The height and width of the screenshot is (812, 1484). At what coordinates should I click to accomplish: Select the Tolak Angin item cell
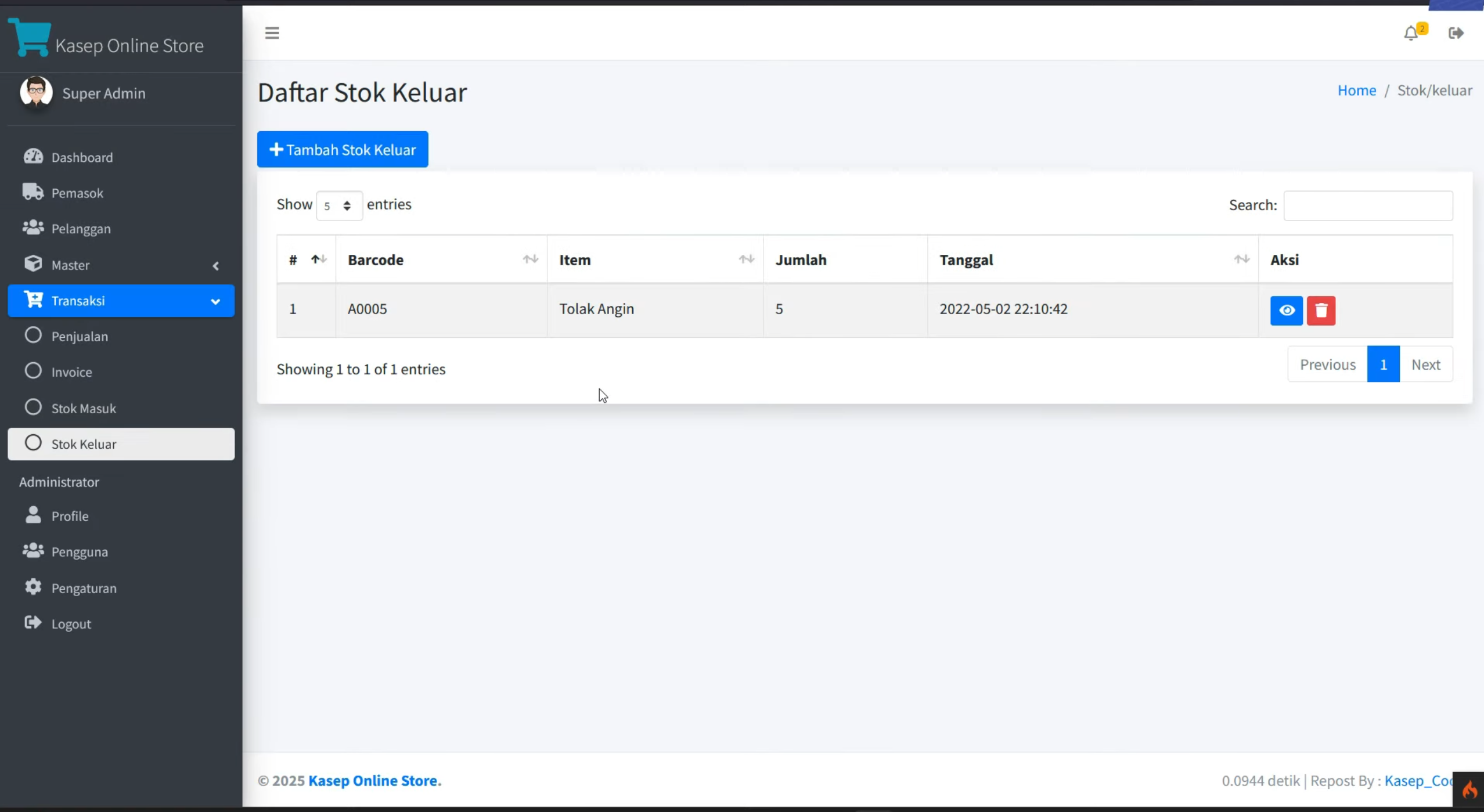[655, 309]
